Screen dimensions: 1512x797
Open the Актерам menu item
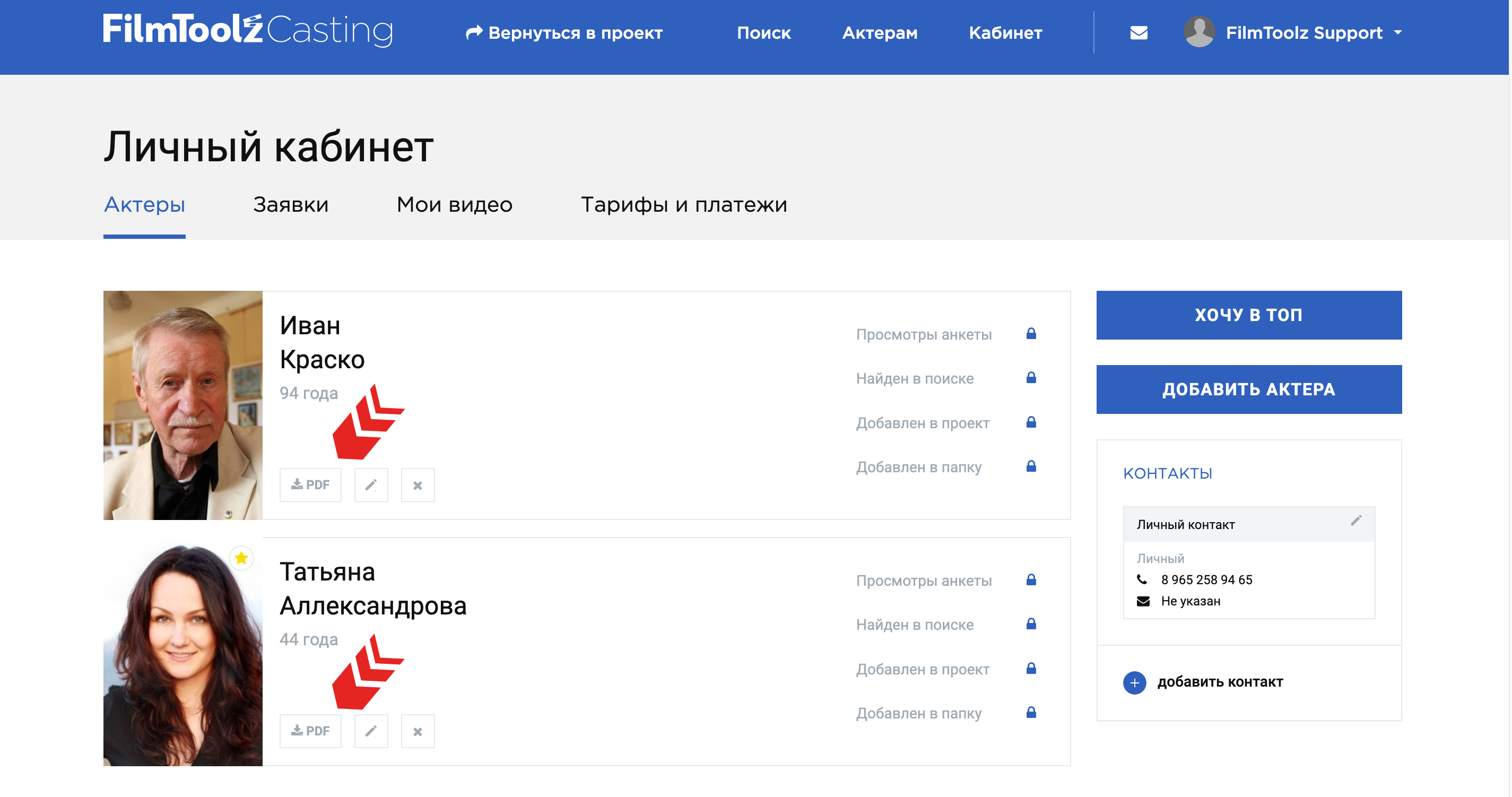click(x=880, y=33)
